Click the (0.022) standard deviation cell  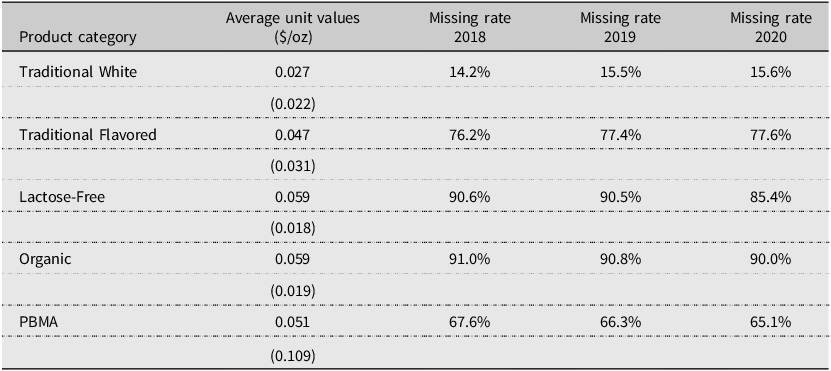coord(293,103)
